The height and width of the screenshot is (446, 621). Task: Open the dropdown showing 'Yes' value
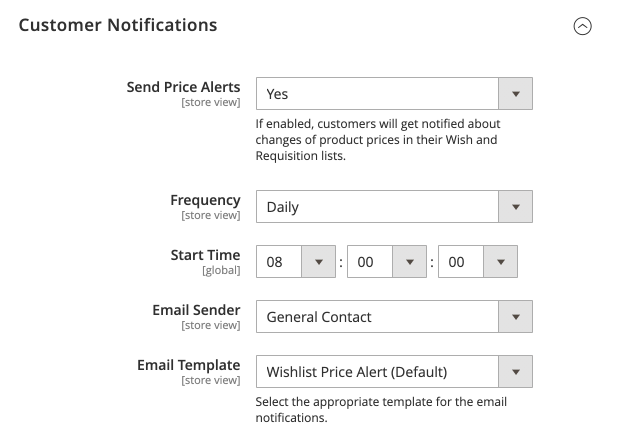pyautogui.click(x=378, y=94)
